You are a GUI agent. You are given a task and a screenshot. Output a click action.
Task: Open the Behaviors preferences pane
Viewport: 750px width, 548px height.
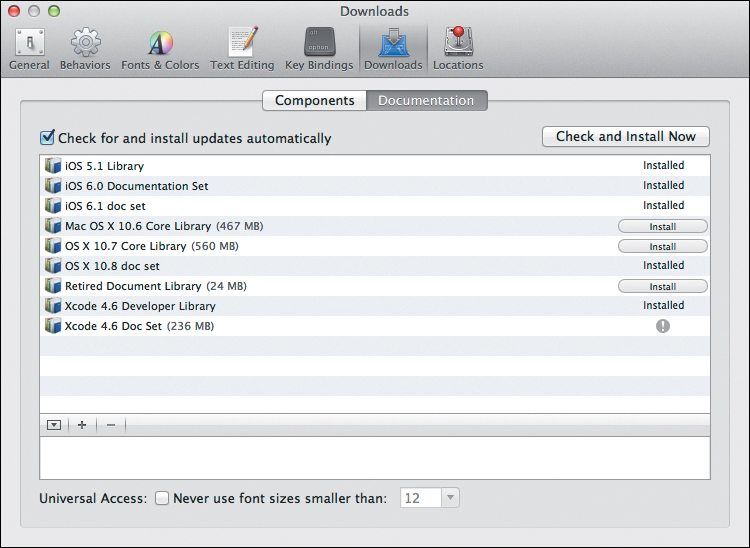coord(85,48)
